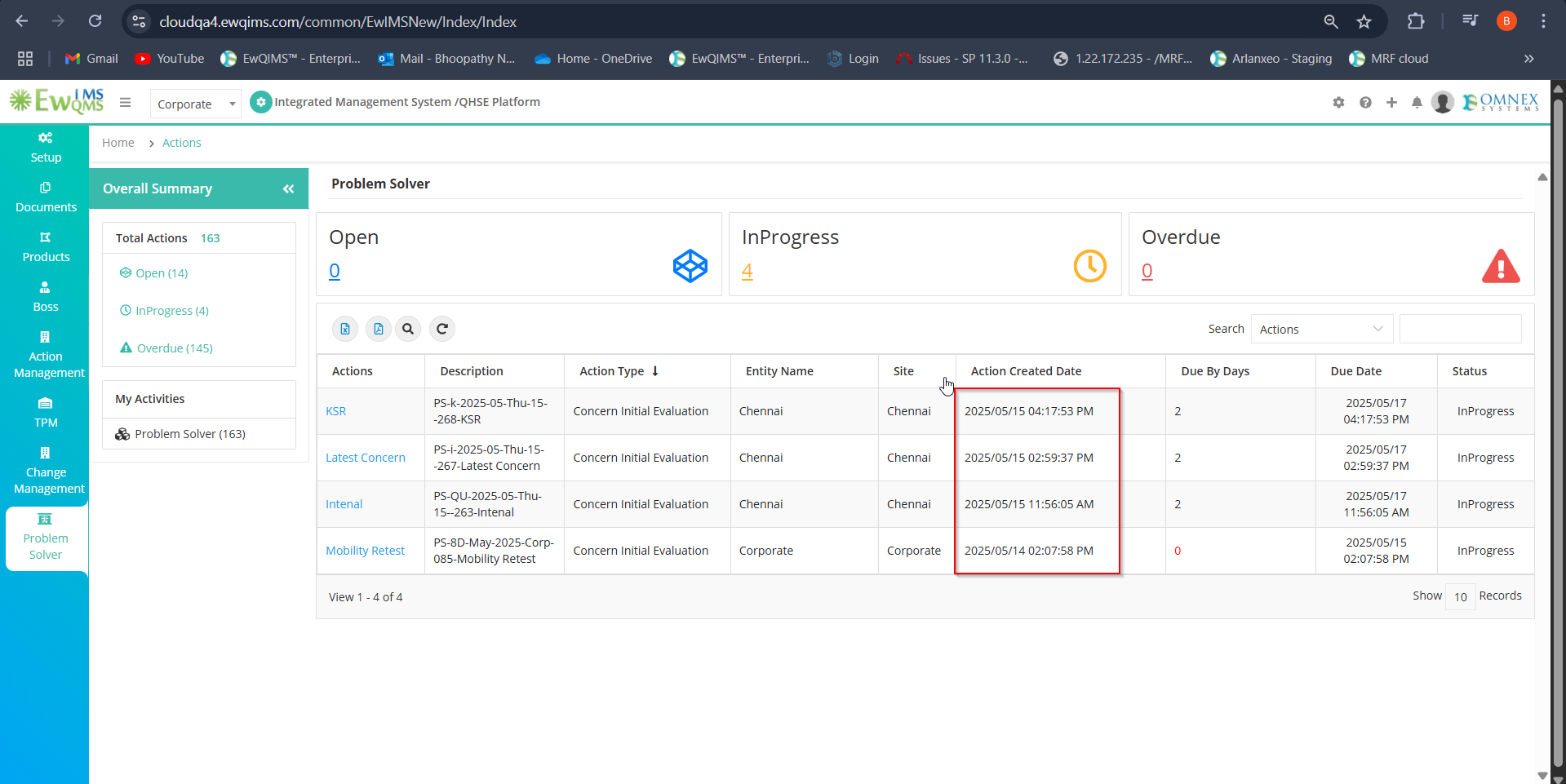Open the Setup module in sidebar
This screenshot has width=1566, height=784.
point(46,148)
